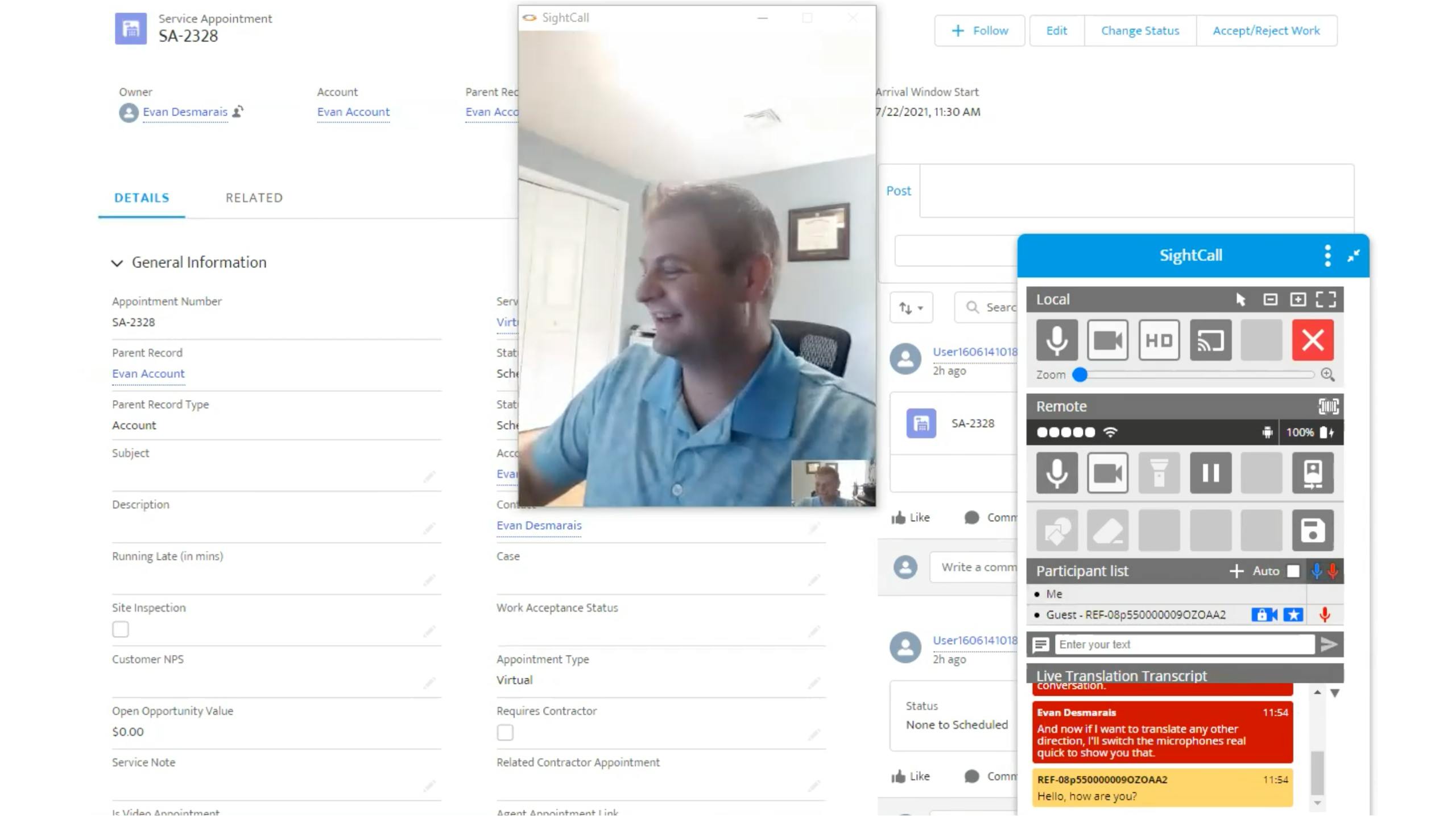The width and height of the screenshot is (1456, 816).
Task: Enable the Auto checkbox in Participant list
Action: (1293, 571)
